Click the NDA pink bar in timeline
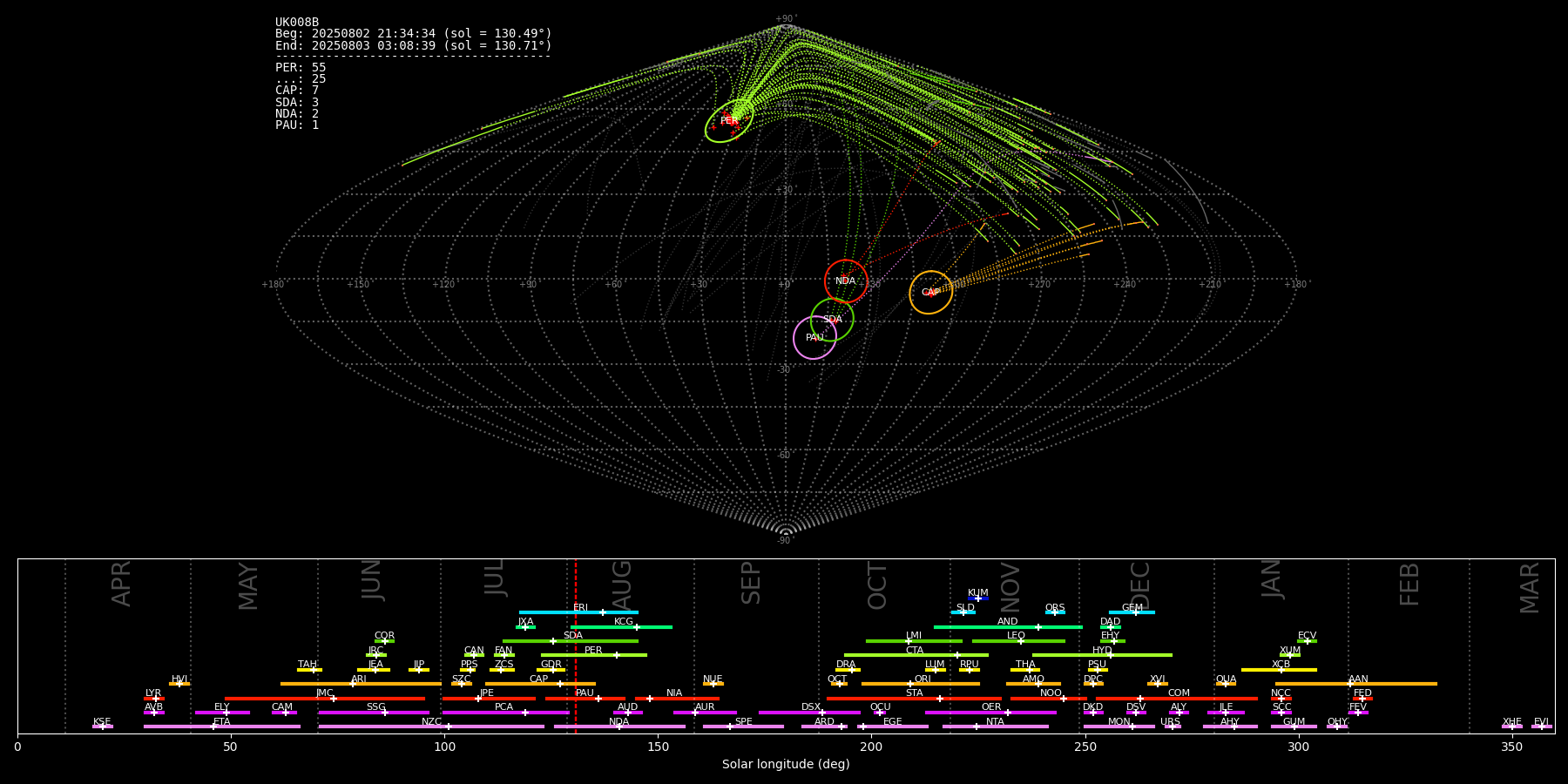Screen dimensions: 1568x784 (619, 727)
